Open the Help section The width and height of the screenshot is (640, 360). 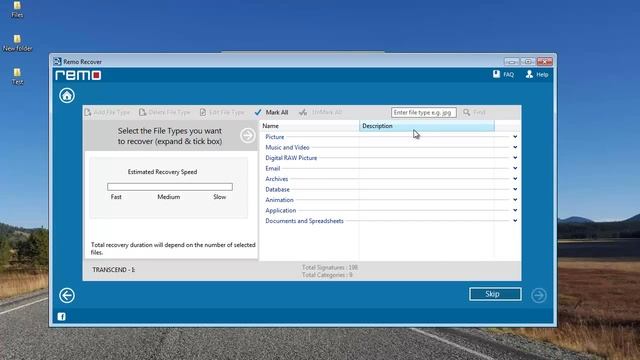point(537,74)
